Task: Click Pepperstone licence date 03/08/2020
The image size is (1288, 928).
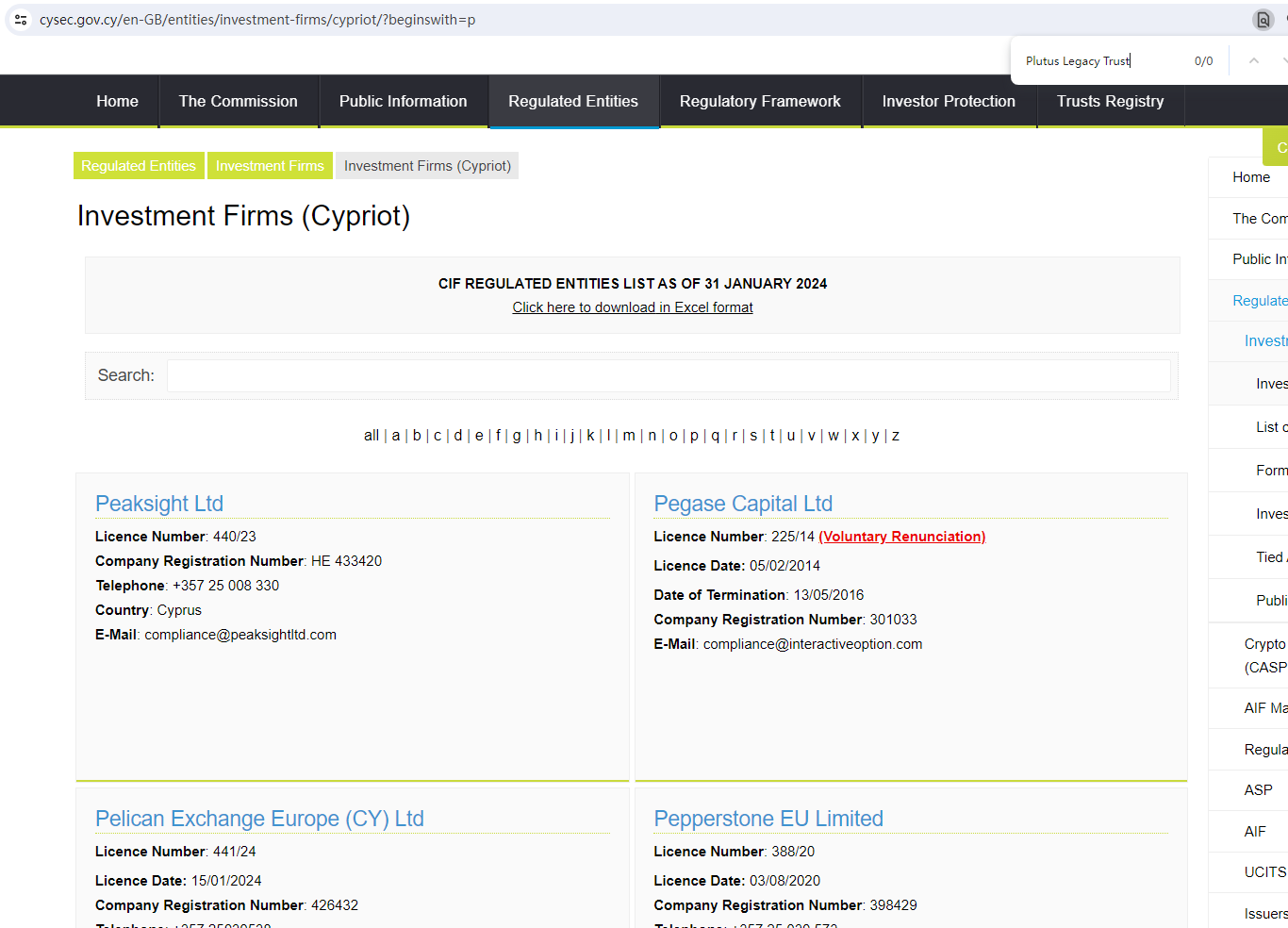Action: point(784,881)
